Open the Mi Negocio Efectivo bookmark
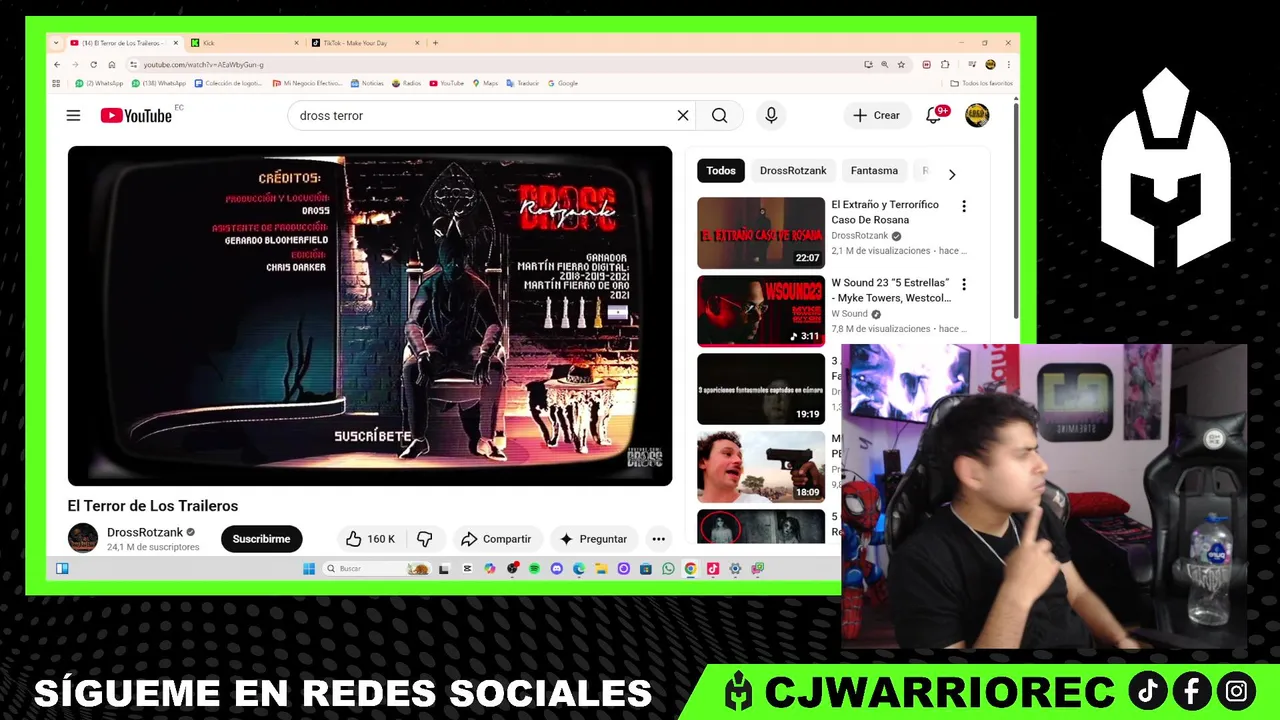Viewport: 1280px width, 720px height. point(307,84)
